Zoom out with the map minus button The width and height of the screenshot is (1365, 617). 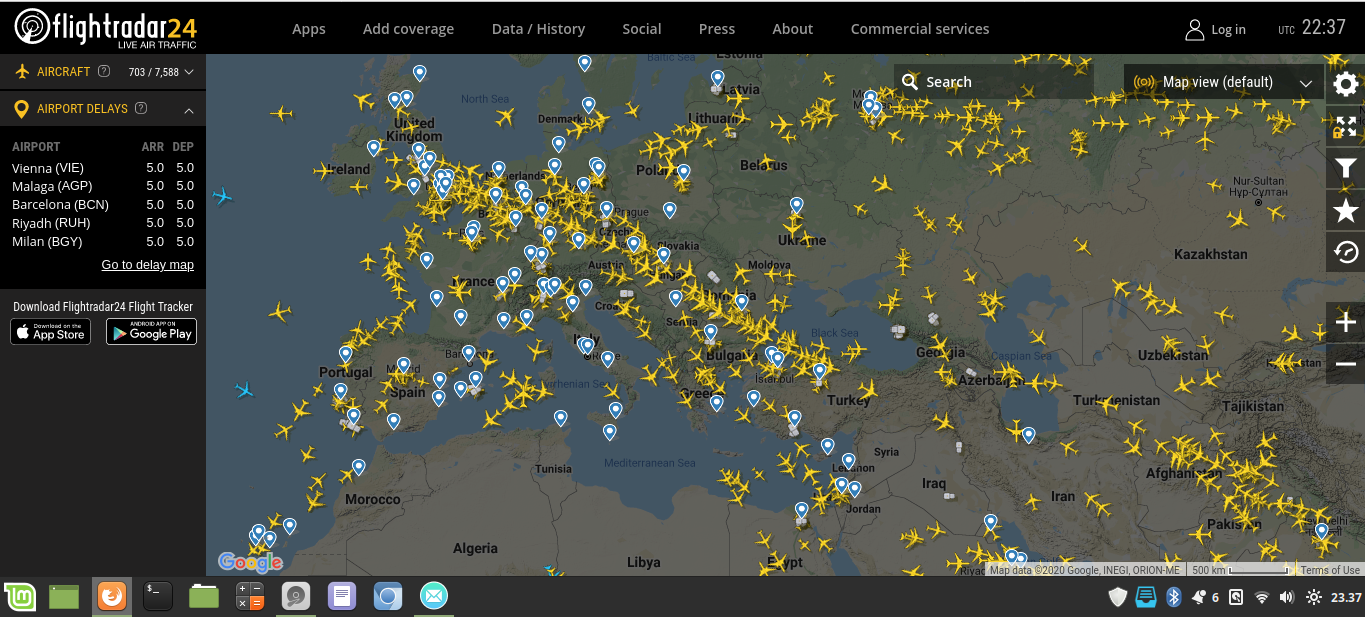click(x=1346, y=364)
